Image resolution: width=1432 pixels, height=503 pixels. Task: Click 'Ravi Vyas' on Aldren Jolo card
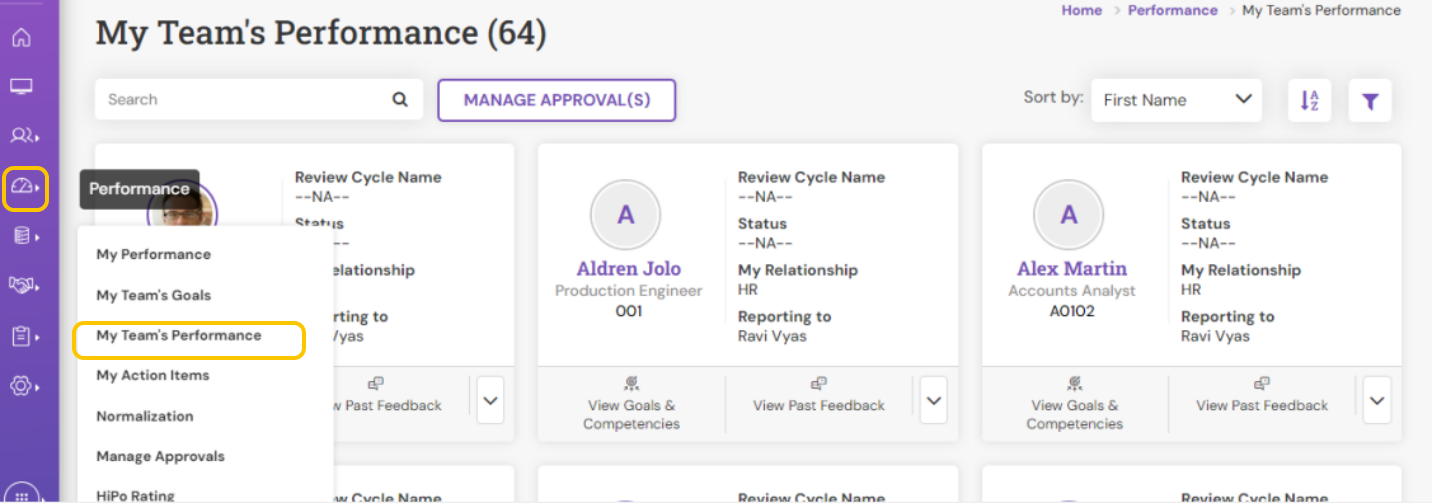coord(772,336)
